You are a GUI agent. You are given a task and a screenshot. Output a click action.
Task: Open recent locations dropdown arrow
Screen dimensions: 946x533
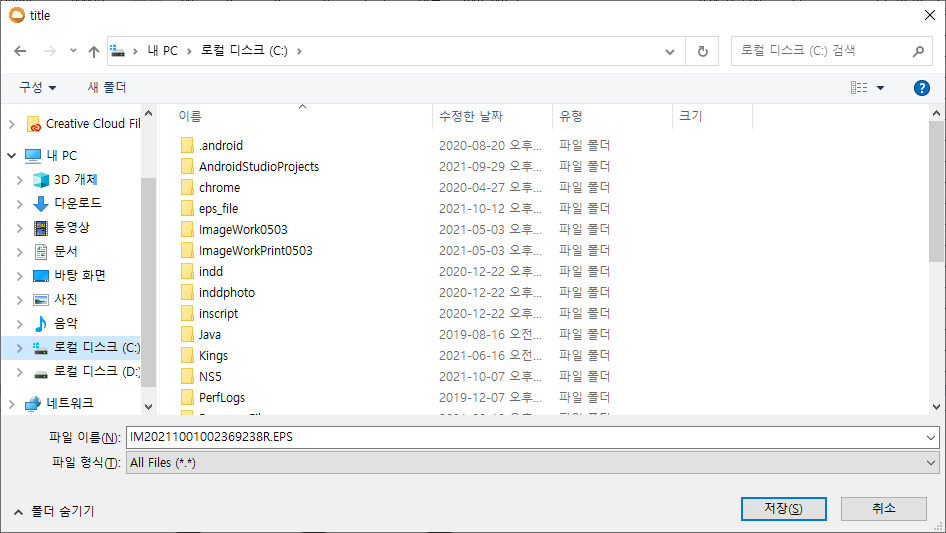(73, 51)
